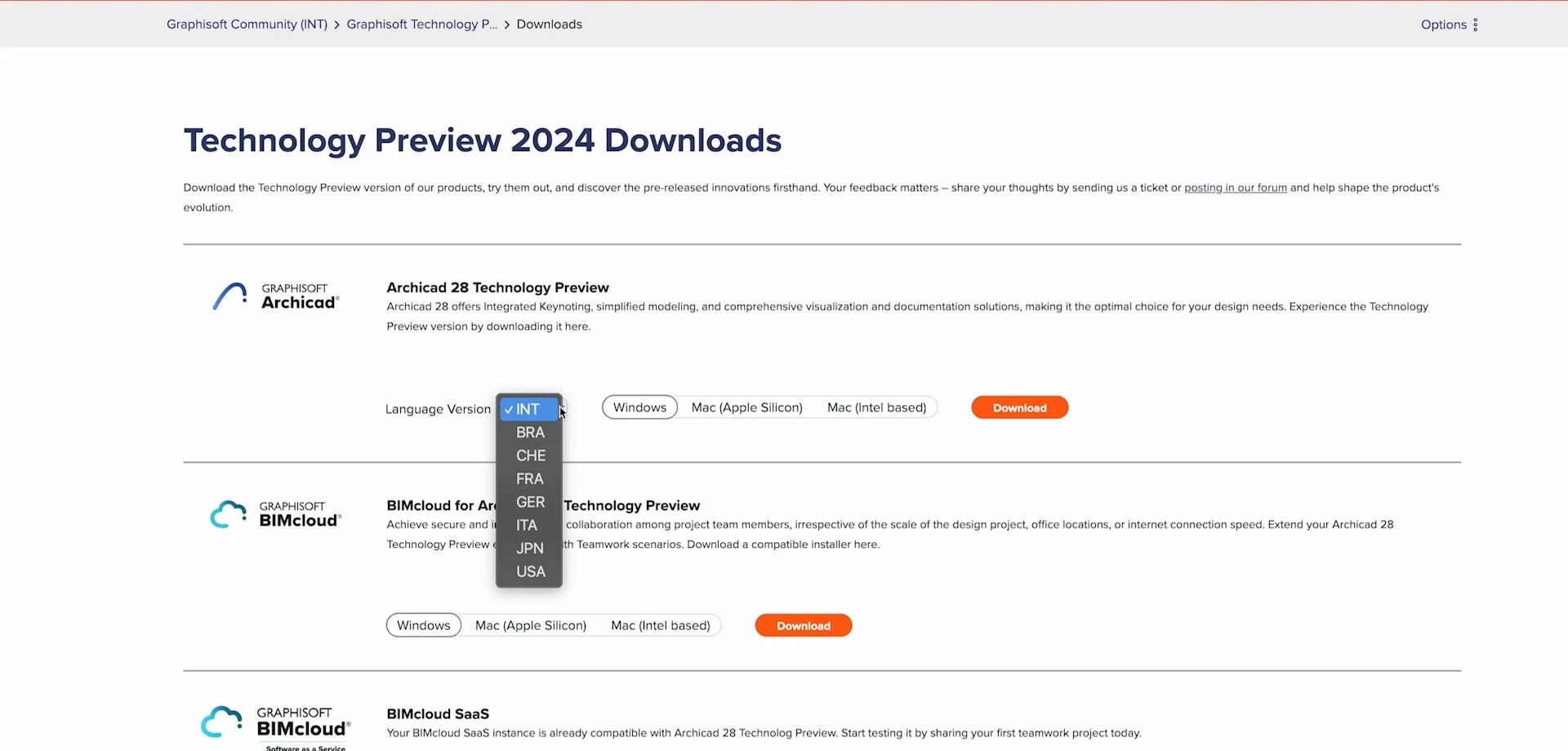The width and height of the screenshot is (1568, 751).
Task: Follow the 'posting in our forum' link
Action: click(x=1235, y=188)
